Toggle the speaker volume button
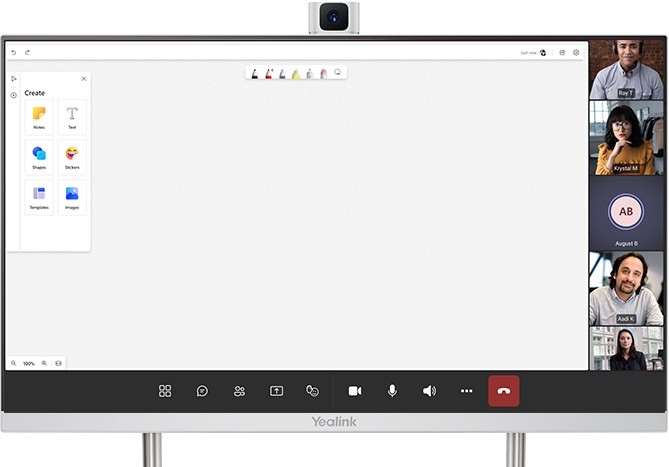This screenshot has height=467, width=669. coord(429,391)
